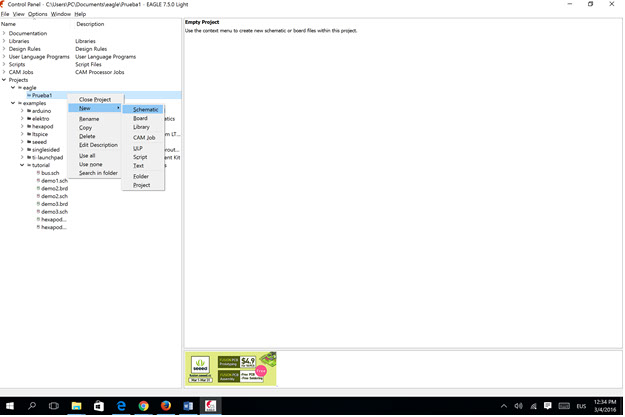Expand the User Language Programs node
Image resolution: width=625 pixels, height=417 pixels.
point(4,57)
